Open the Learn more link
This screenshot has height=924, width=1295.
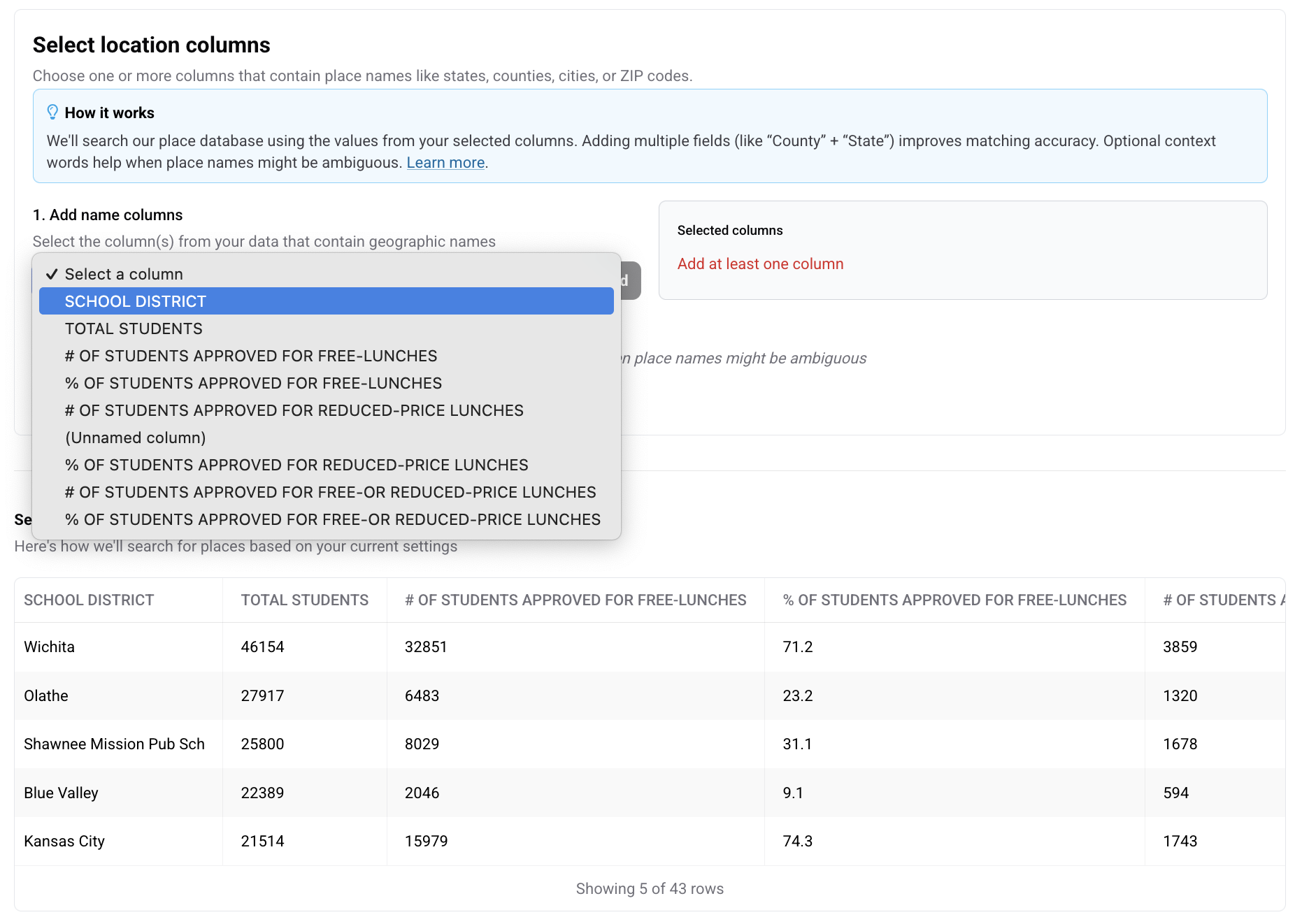445,163
